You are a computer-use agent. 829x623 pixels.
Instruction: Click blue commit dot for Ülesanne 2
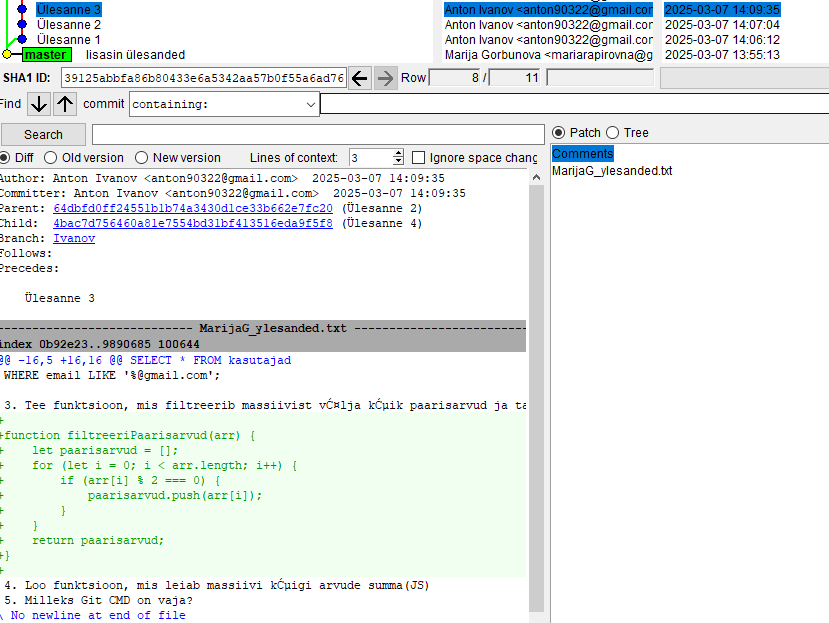tap(22, 24)
